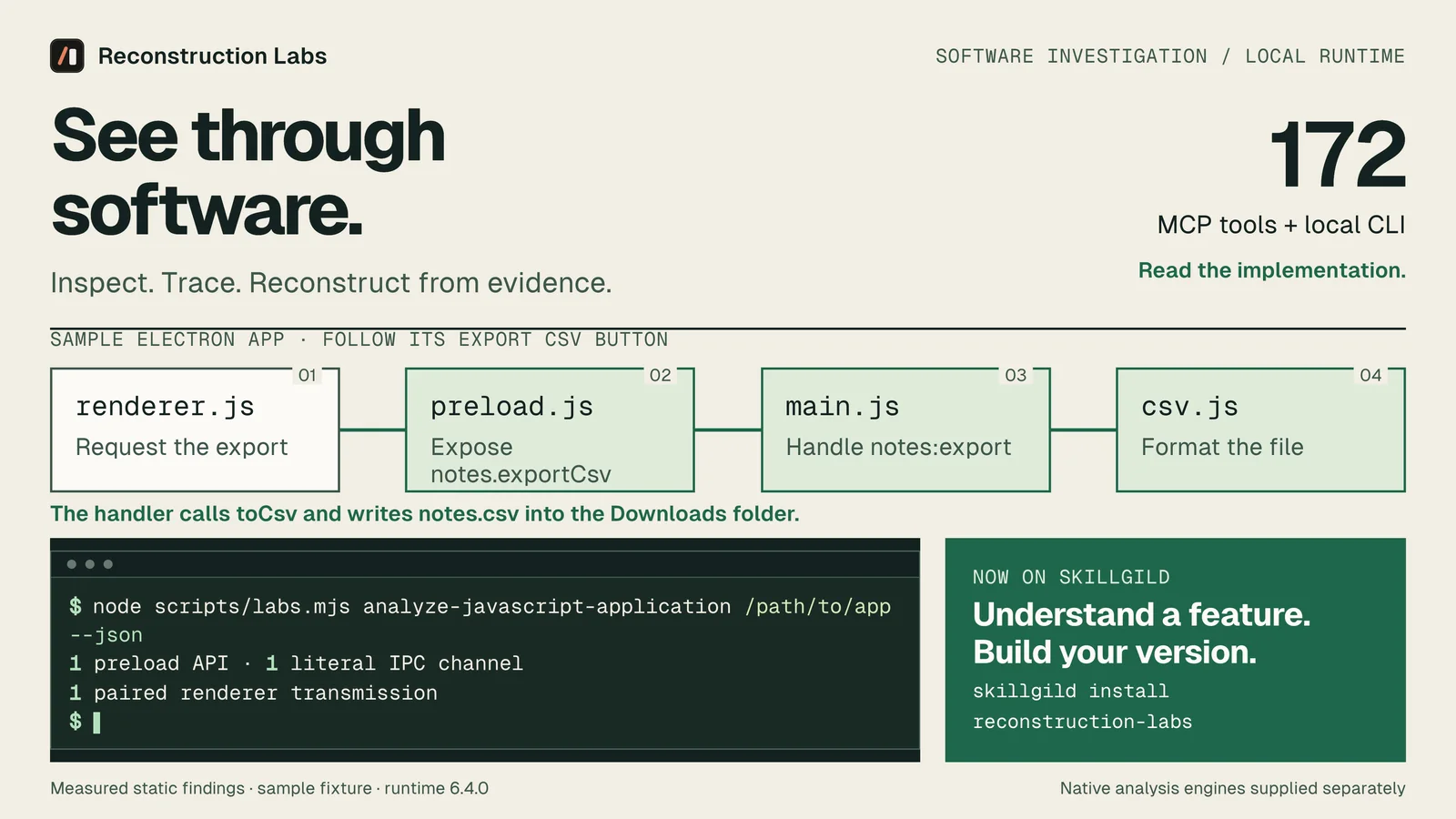Click 'Native analysis engines supplied separately' footer
The image size is (1456, 819).
tap(1233, 788)
